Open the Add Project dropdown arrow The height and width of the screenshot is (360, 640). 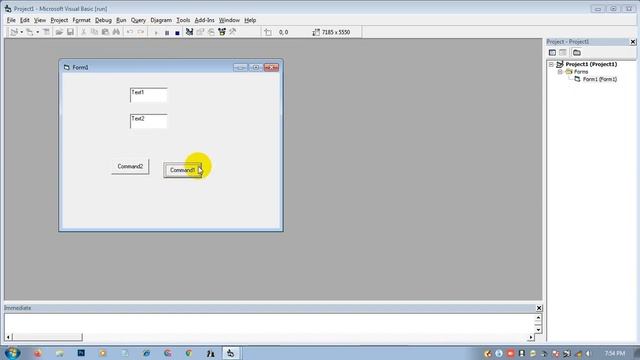[21, 32]
